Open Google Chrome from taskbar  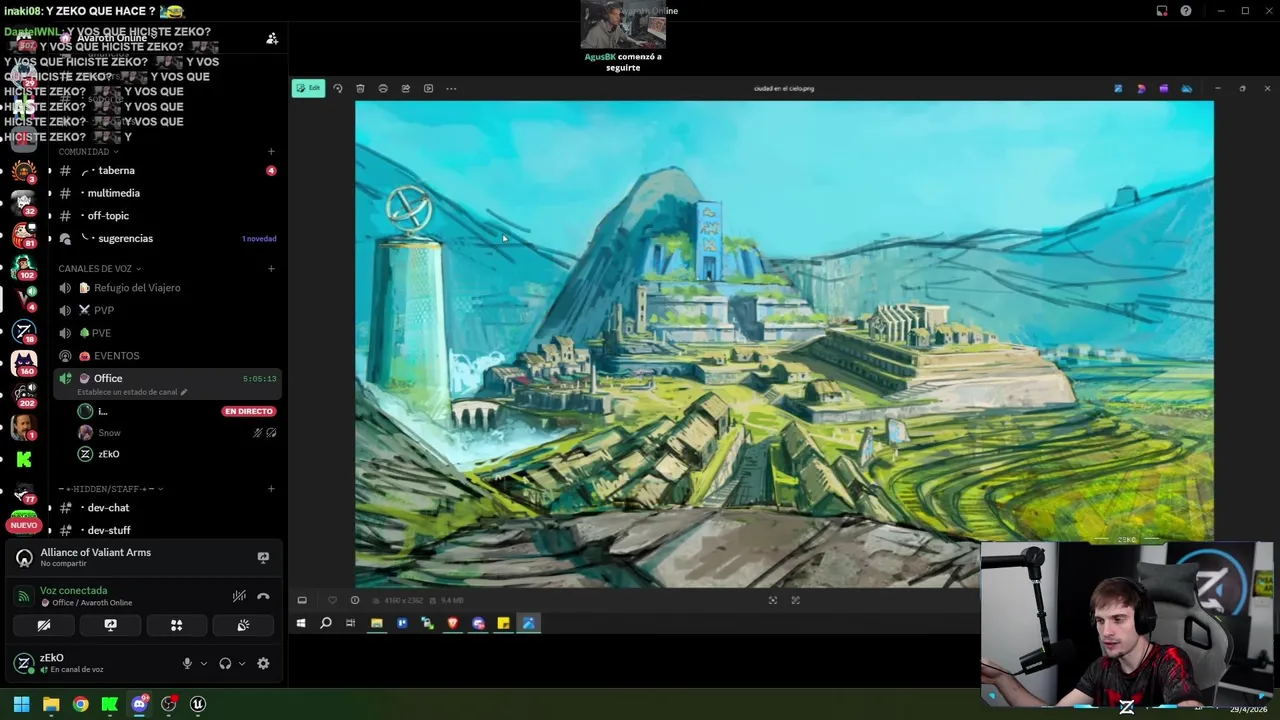click(80, 704)
